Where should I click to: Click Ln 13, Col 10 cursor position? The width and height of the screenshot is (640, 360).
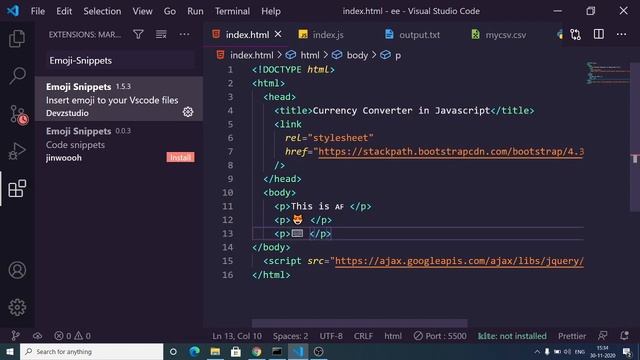[x=237, y=336]
